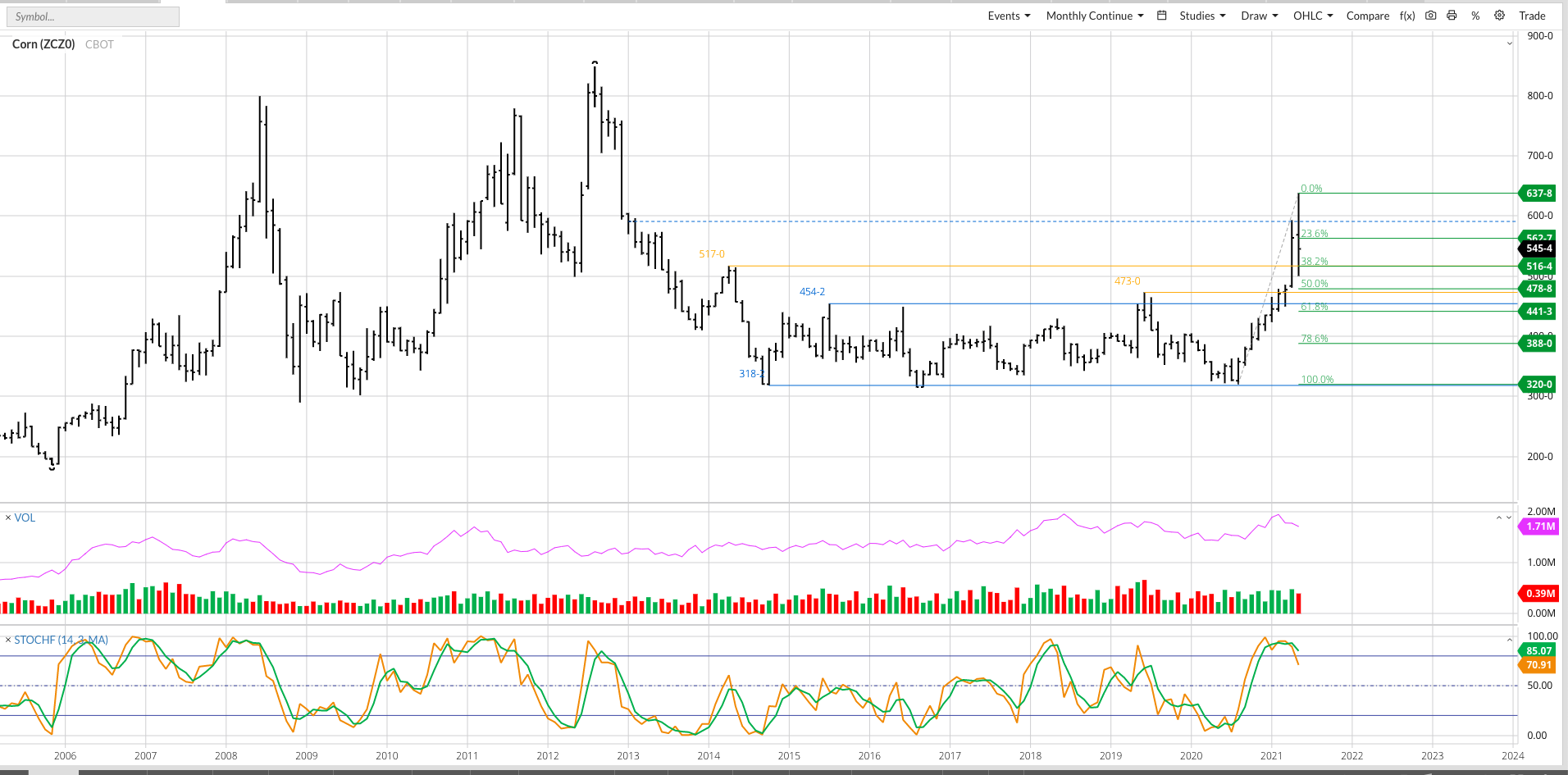Open the calendar date range picker
The width and height of the screenshot is (1568, 775).
[1161, 16]
